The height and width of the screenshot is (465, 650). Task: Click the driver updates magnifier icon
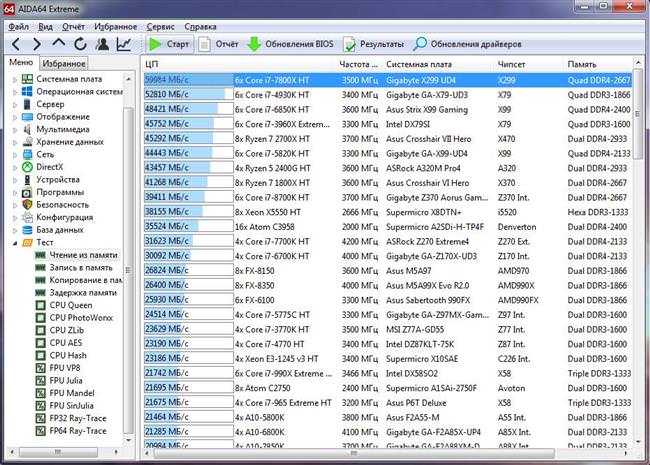420,44
